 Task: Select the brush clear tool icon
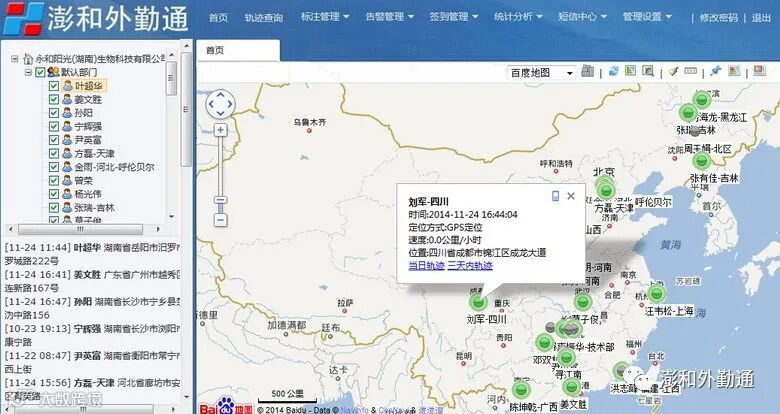(x=674, y=71)
